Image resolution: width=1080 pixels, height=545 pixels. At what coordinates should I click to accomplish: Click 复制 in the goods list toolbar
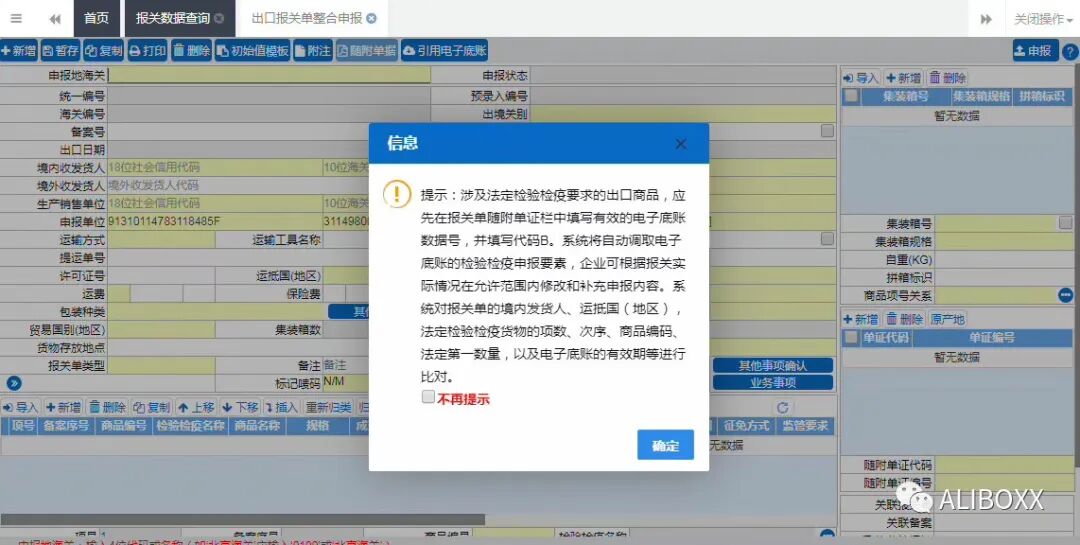point(152,407)
